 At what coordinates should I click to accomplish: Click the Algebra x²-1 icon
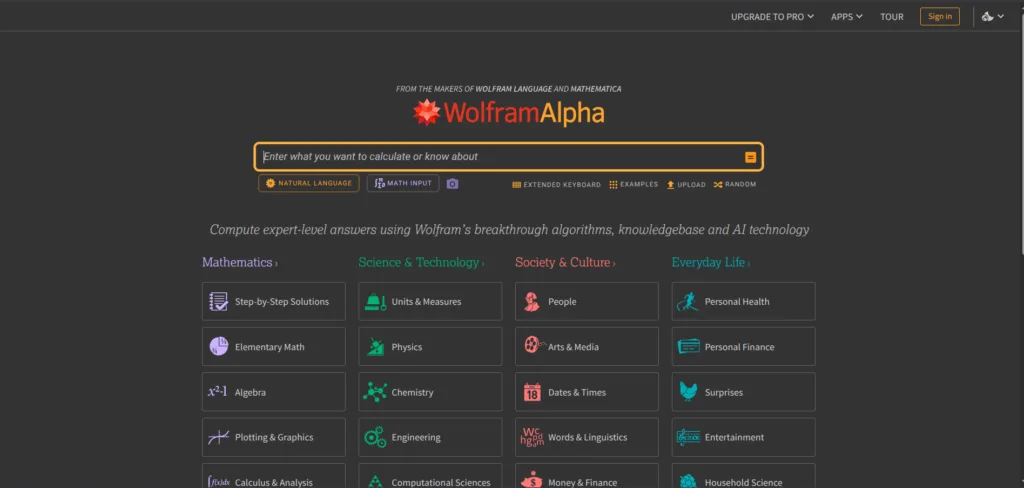pos(218,392)
